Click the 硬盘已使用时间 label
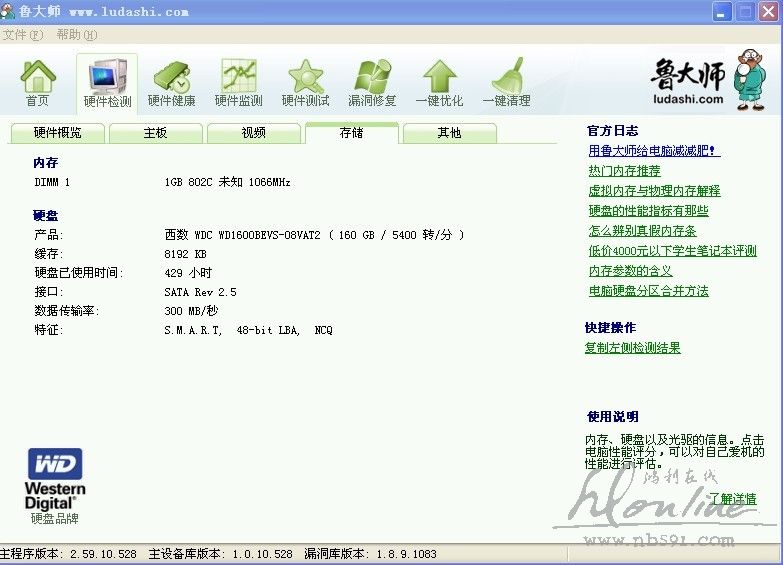The image size is (783, 565). pyautogui.click(x=78, y=273)
